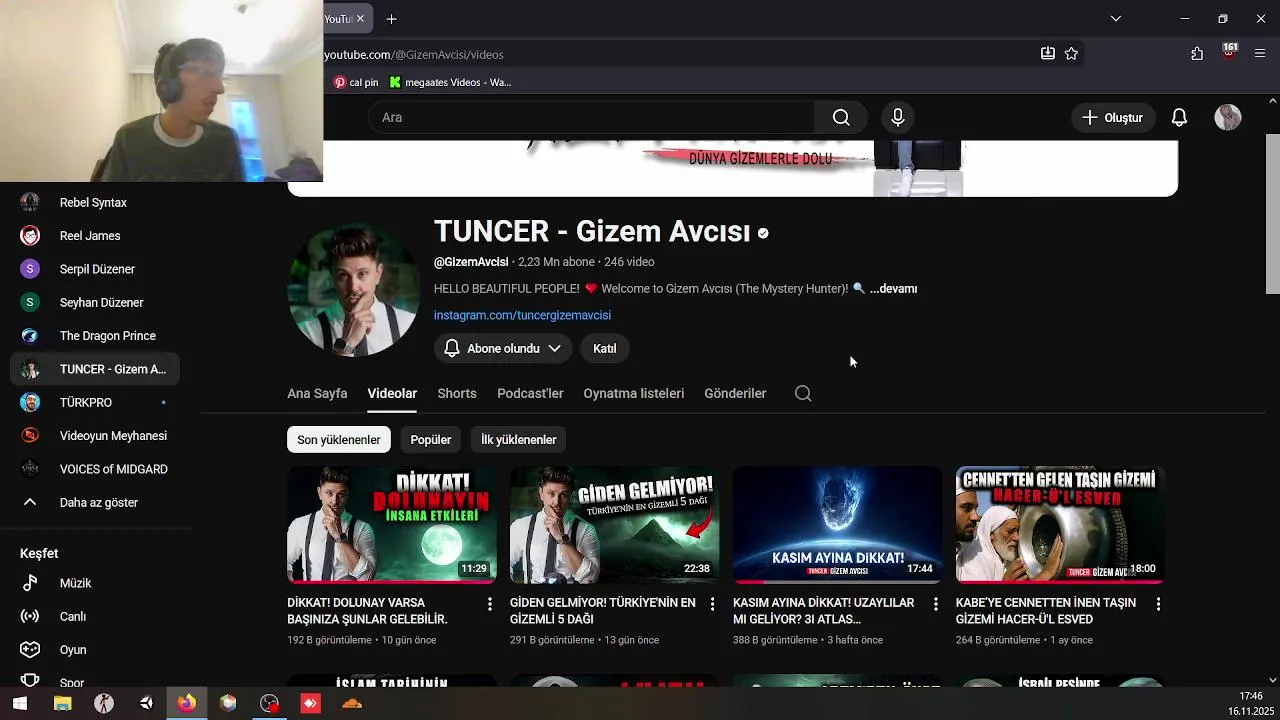Click the Oluştur create button

click(1113, 118)
